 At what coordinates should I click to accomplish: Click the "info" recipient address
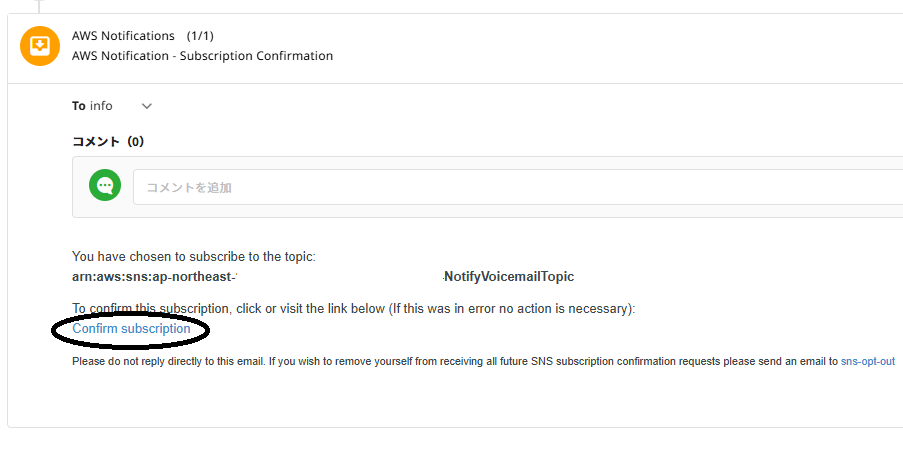click(101, 106)
